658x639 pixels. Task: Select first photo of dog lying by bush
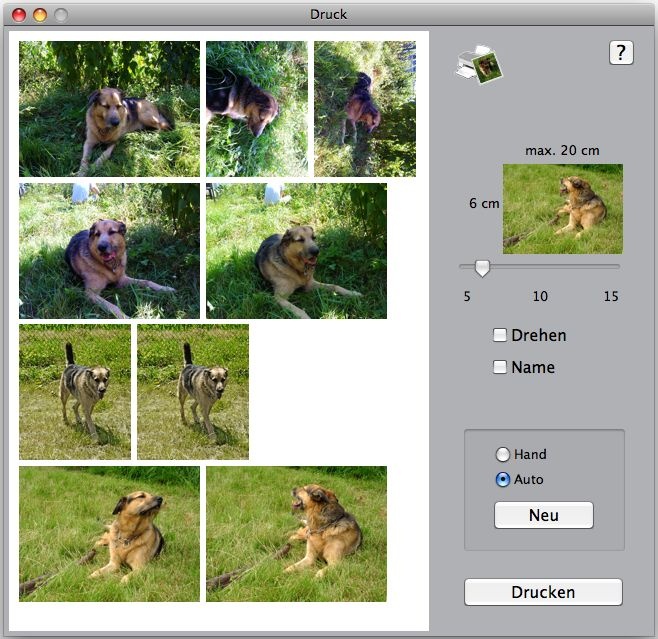coord(109,109)
